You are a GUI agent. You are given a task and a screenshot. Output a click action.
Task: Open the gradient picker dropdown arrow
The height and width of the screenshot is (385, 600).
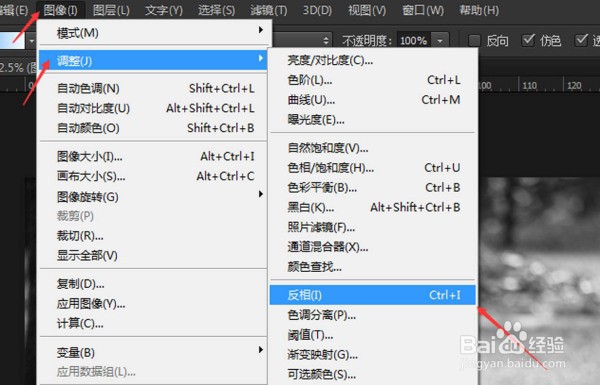point(31,41)
